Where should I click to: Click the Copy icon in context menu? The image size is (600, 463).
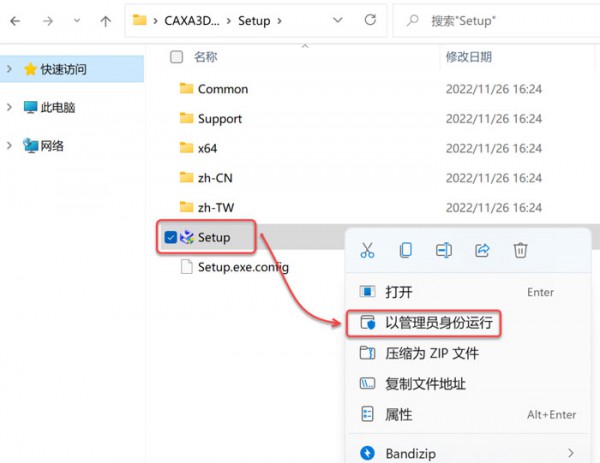406,251
